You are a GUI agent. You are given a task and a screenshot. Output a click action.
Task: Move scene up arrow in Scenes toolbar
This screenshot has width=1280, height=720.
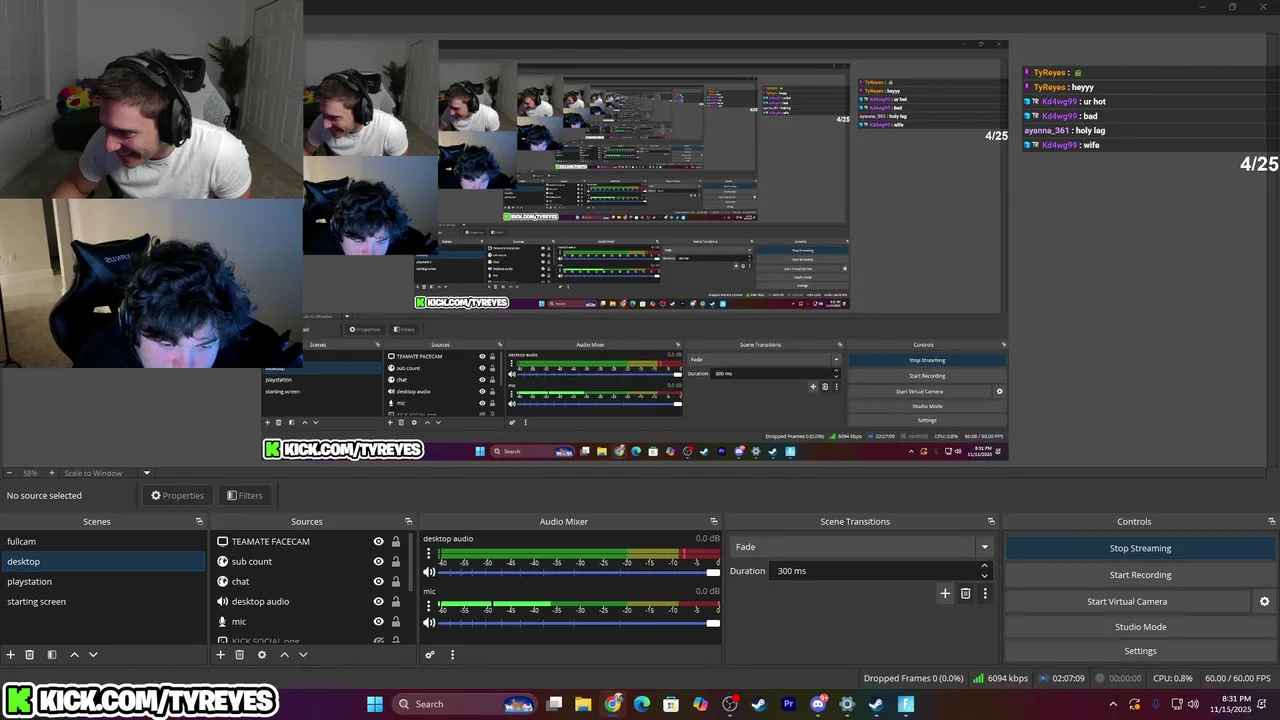74,655
